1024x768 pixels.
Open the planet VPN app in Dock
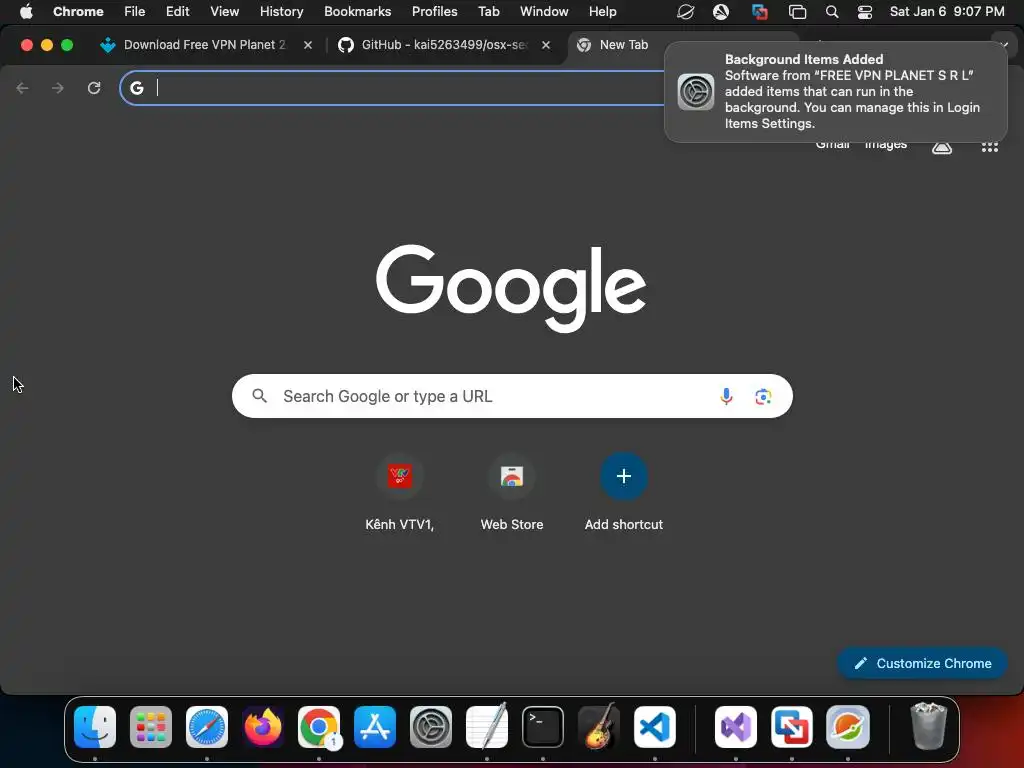848,727
